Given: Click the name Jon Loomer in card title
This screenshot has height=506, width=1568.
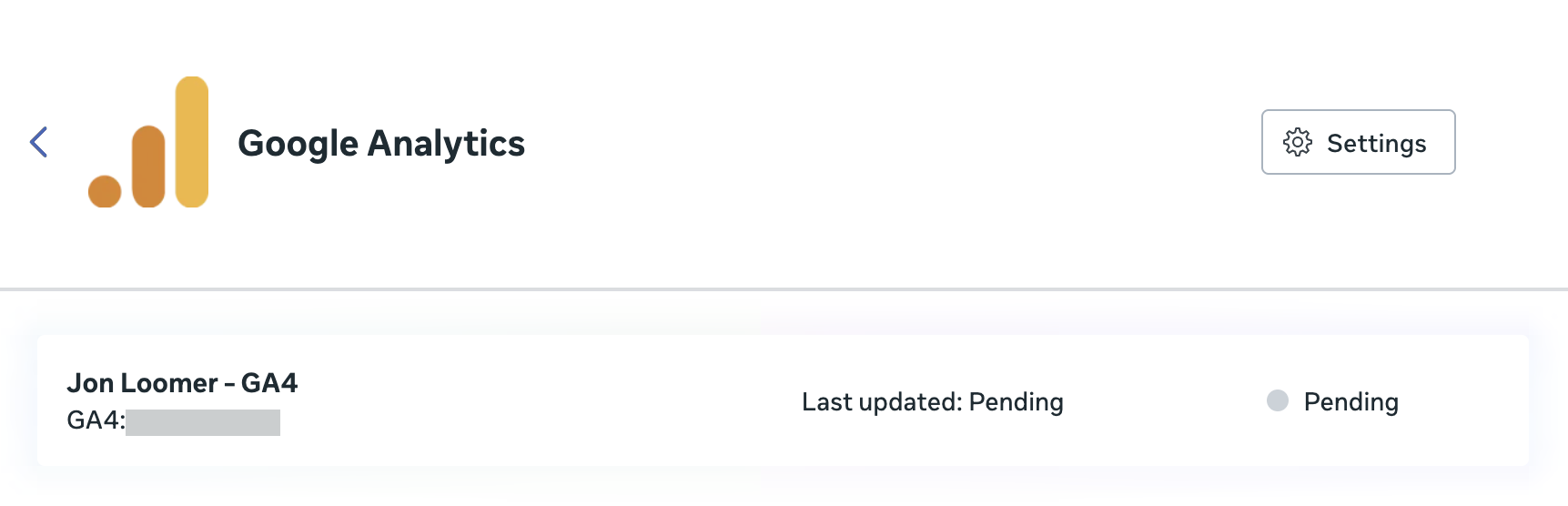Looking at the screenshot, I should click(x=142, y=383).
